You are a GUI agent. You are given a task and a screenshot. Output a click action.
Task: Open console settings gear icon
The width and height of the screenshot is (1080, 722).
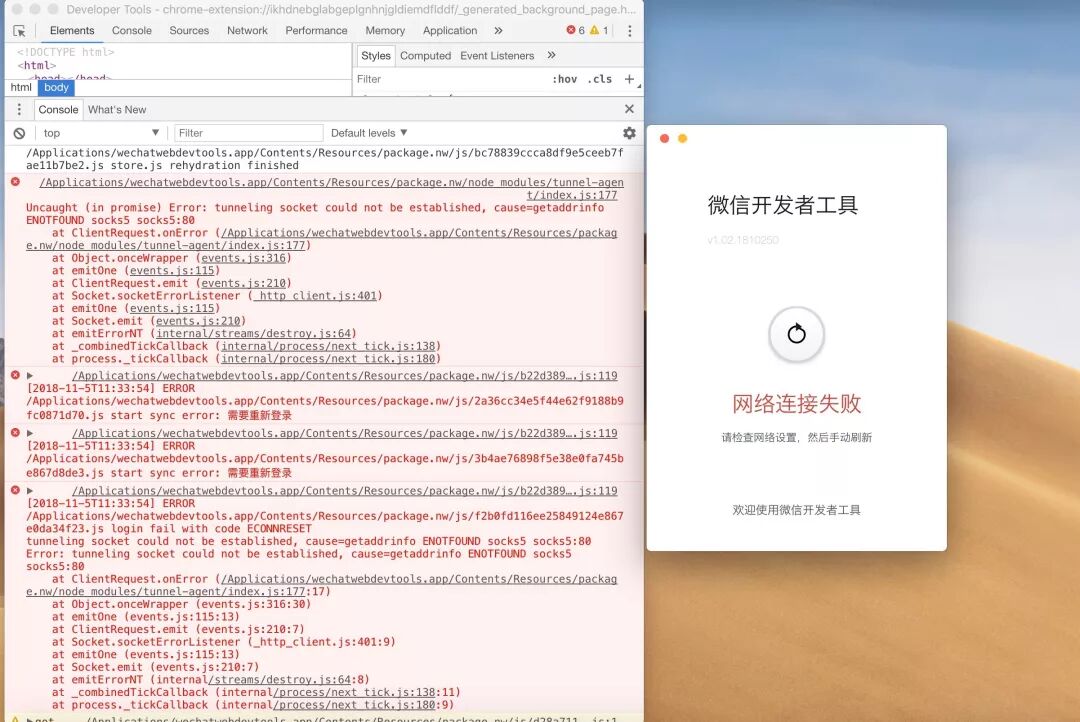[x=630, y=133]
